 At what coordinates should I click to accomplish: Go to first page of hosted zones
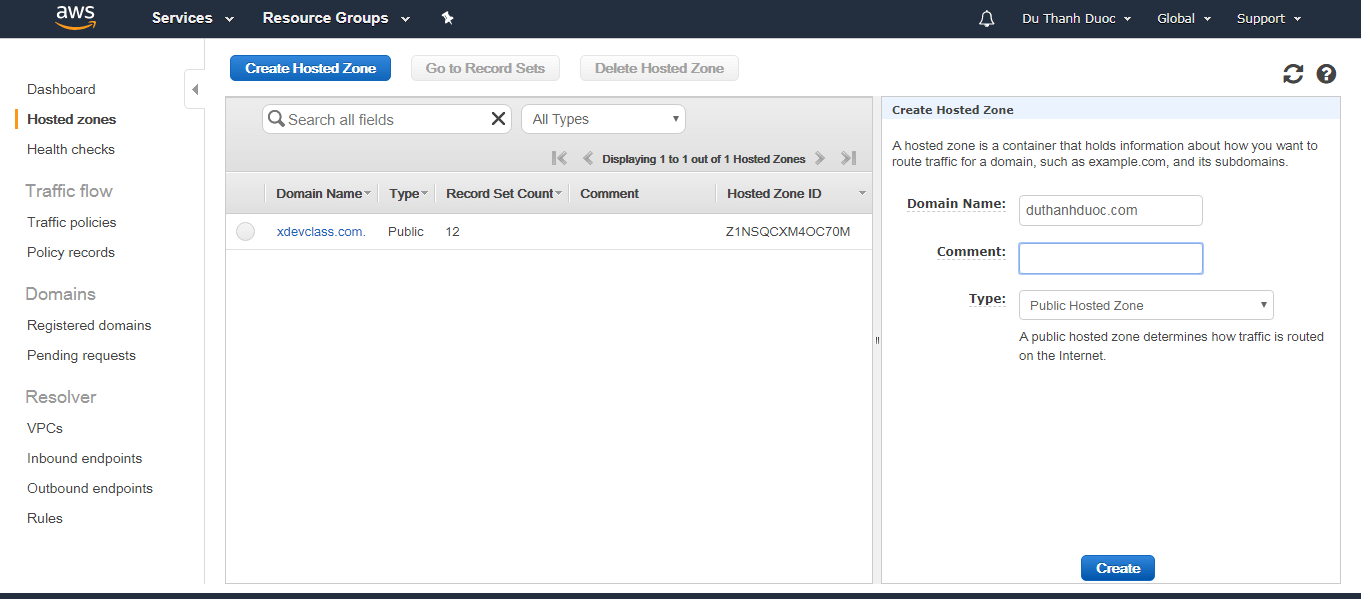coord(560,158)
